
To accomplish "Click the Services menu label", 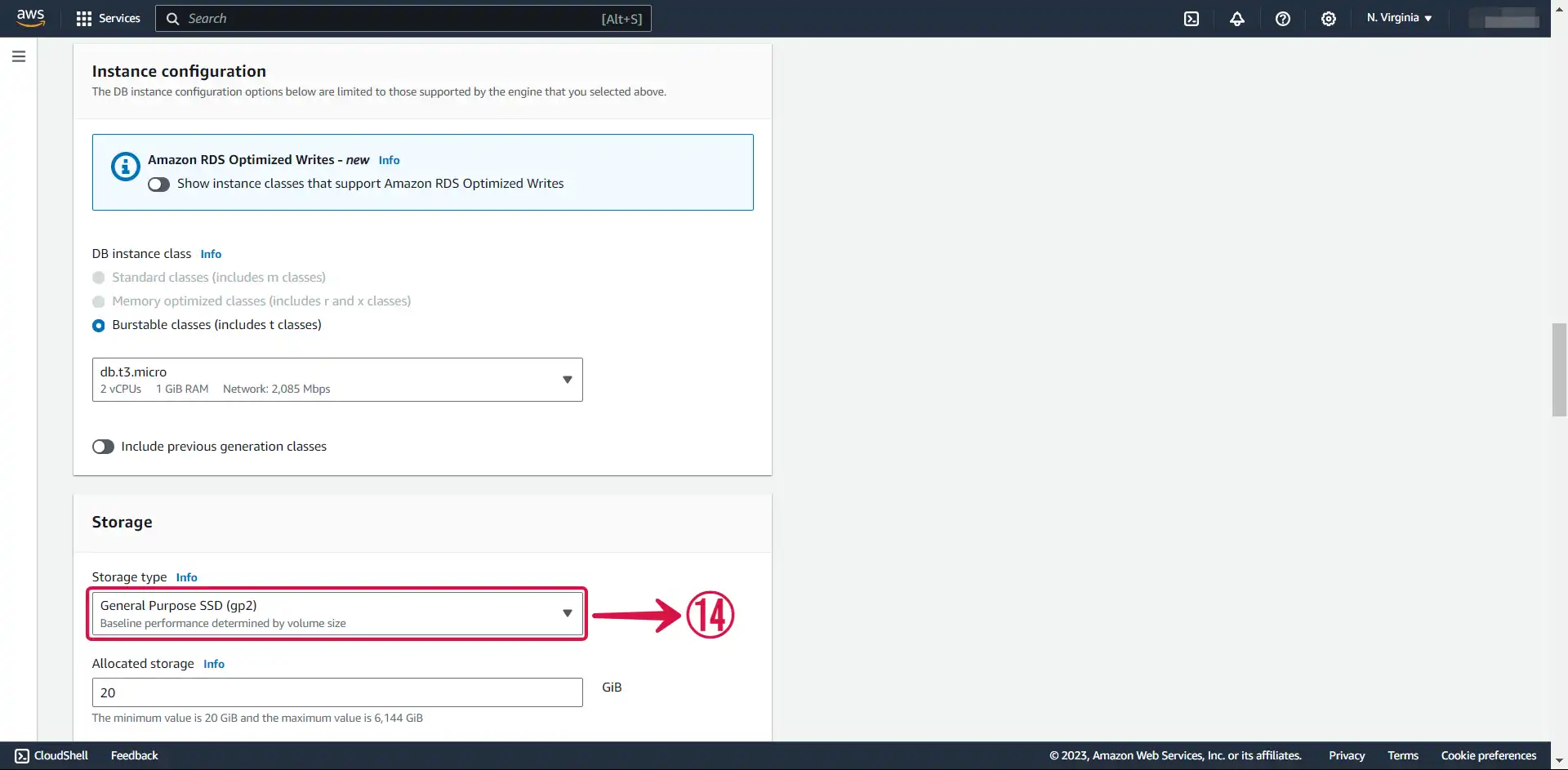I will (x=119, y=18).
